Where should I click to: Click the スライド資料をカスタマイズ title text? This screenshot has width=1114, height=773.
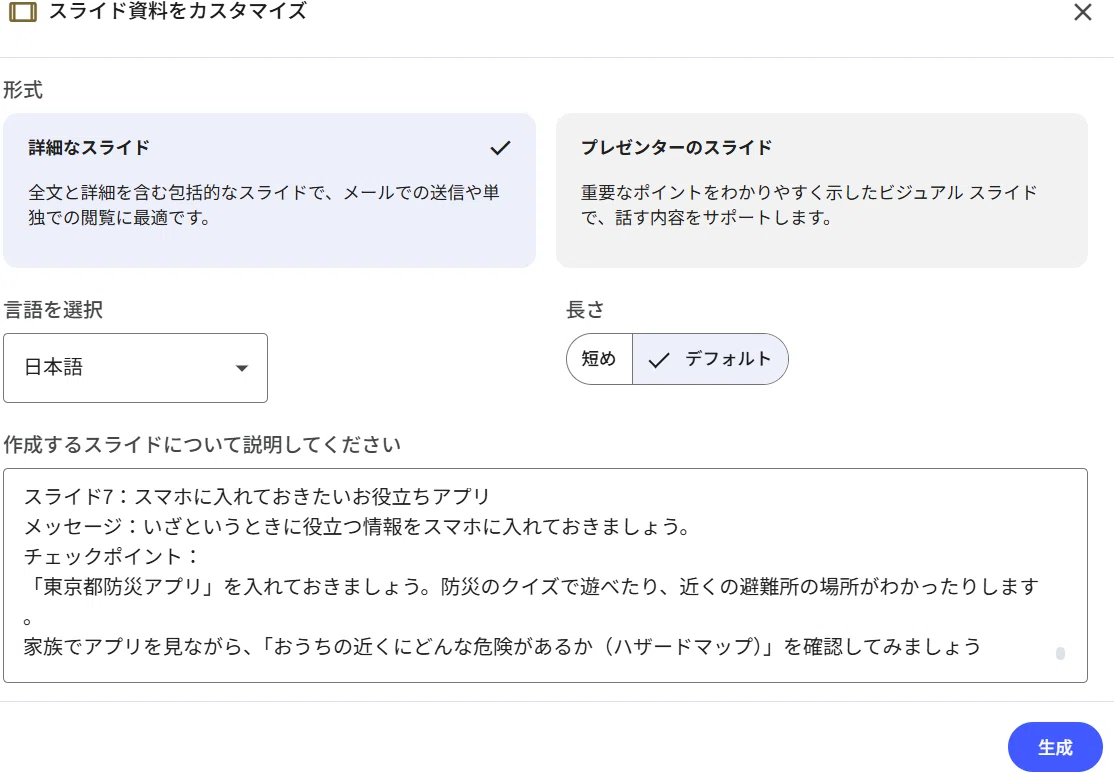pos(178,11)
